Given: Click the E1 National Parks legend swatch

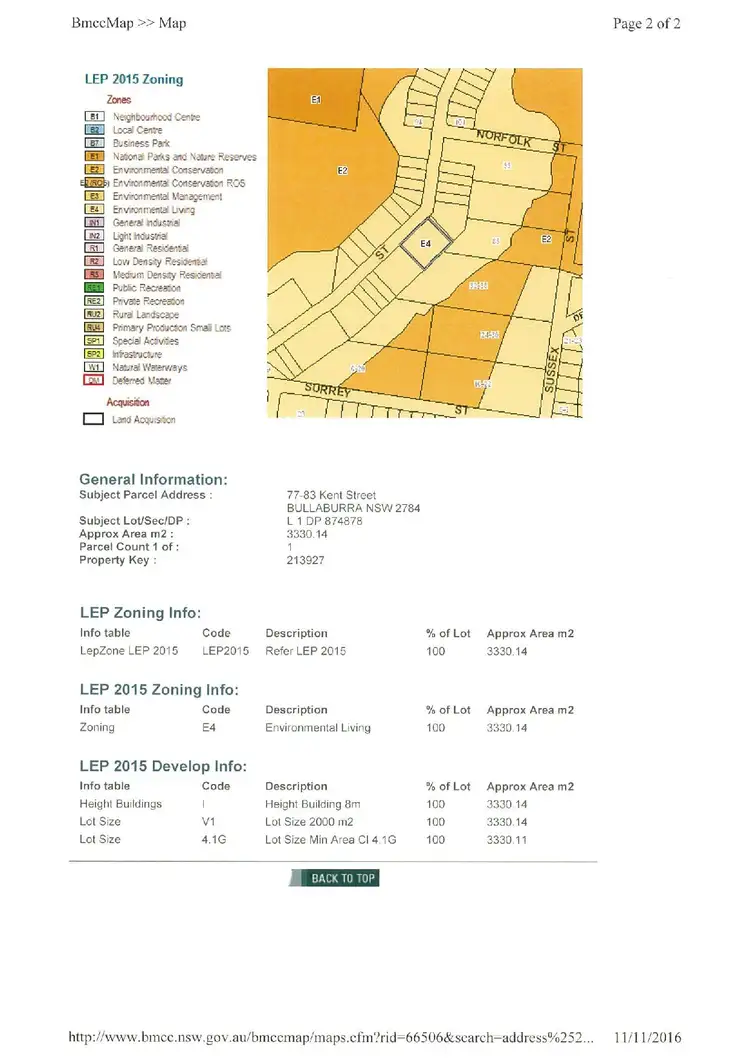Looking at the screenshot, I should tap(94, 157).
